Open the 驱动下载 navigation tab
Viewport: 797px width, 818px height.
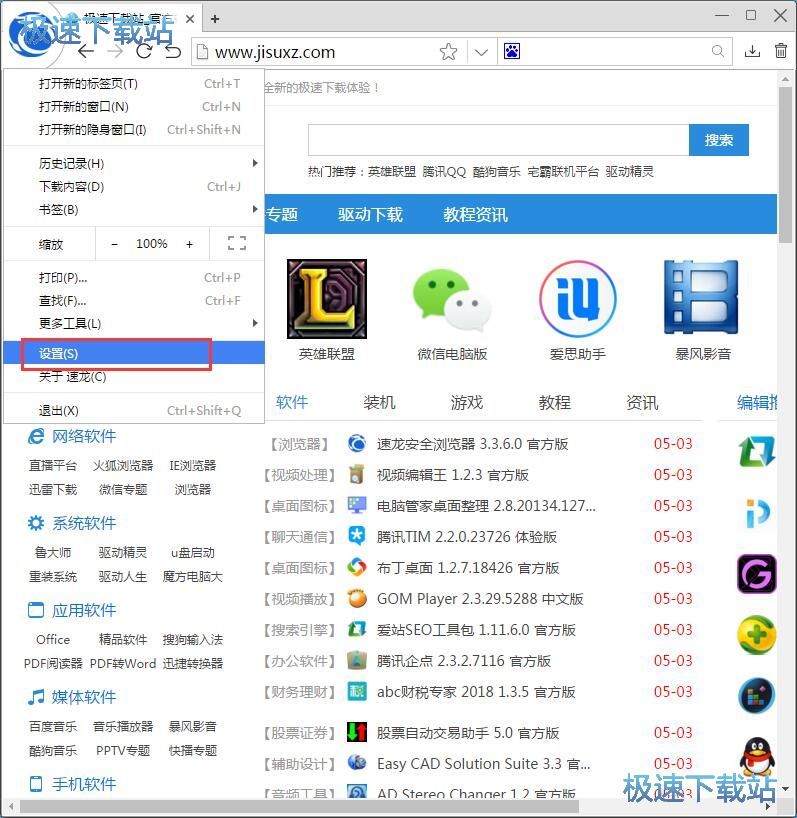(370, 214)
